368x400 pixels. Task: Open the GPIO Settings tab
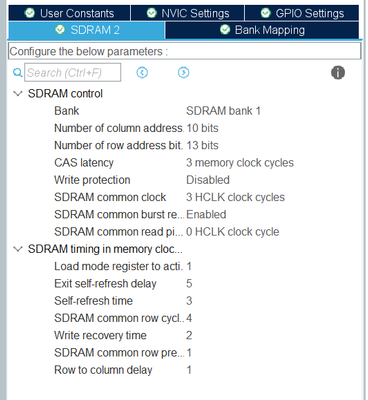(x=302, y=13)
